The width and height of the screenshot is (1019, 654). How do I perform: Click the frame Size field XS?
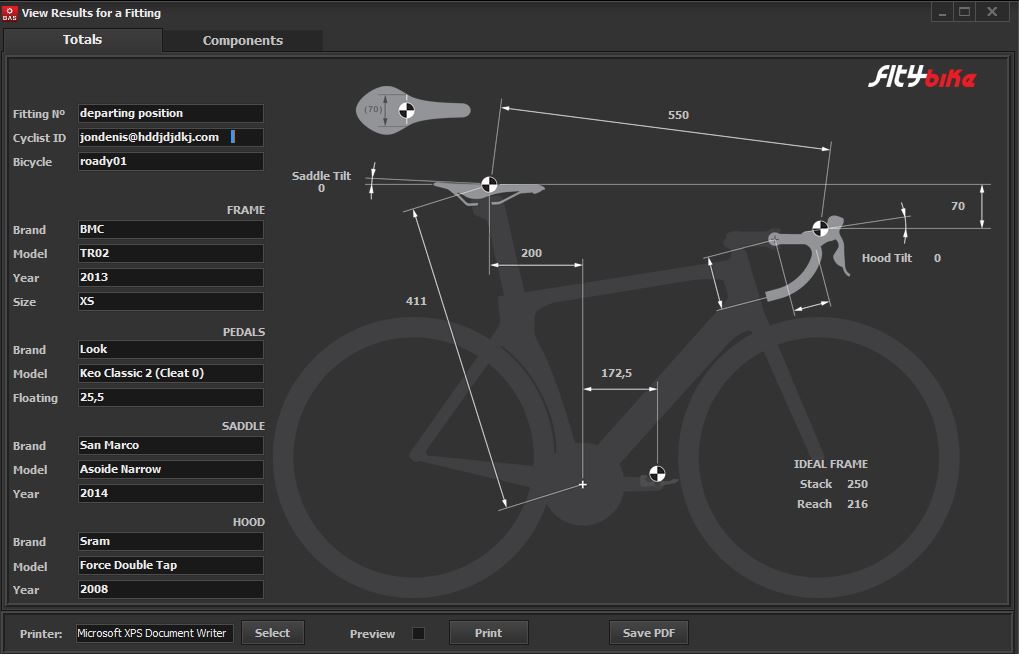point(171,302)
